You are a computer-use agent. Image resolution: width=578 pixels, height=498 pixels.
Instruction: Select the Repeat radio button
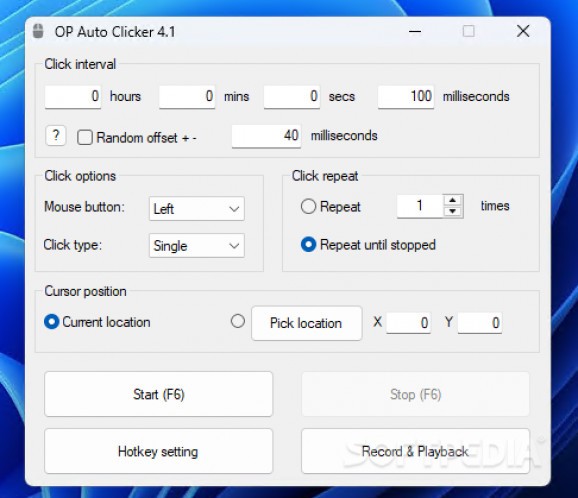308,206
